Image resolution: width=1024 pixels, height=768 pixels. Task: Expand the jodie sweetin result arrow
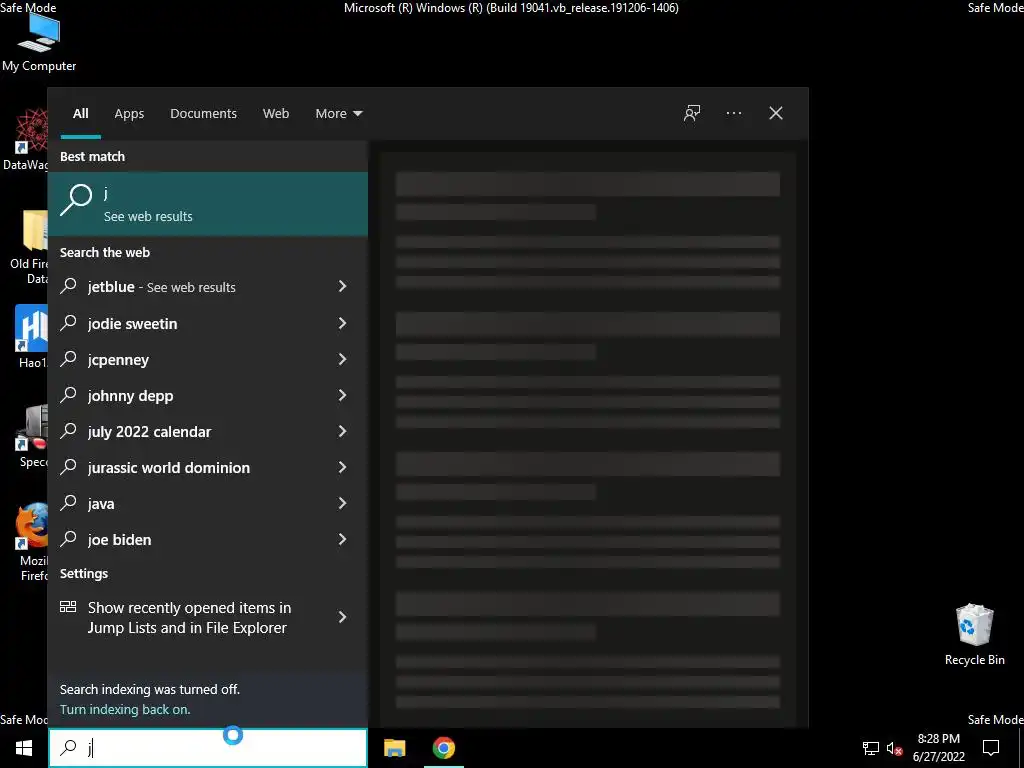pos(342,323)
